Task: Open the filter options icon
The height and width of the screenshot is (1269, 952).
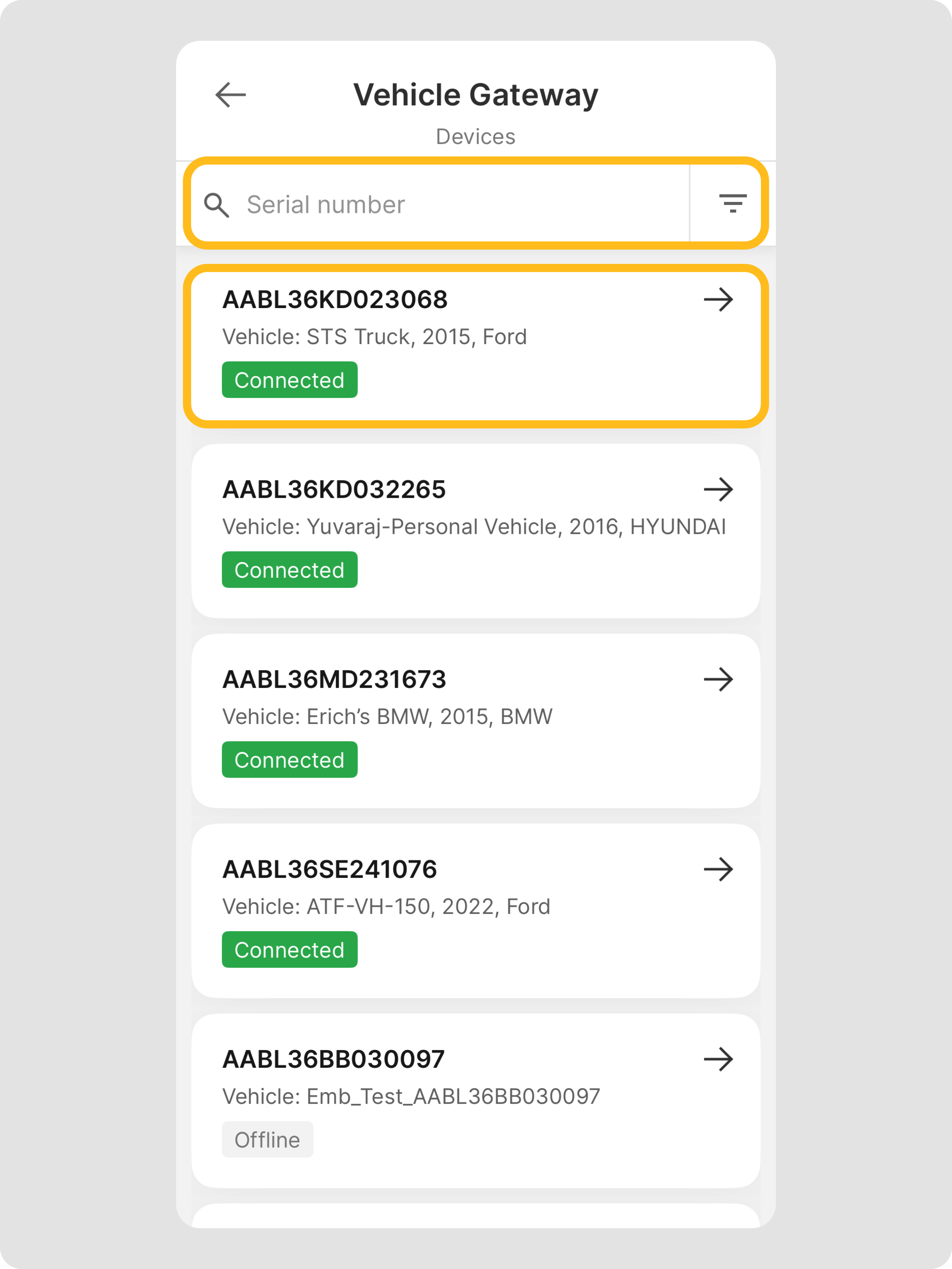Action: 732,203
